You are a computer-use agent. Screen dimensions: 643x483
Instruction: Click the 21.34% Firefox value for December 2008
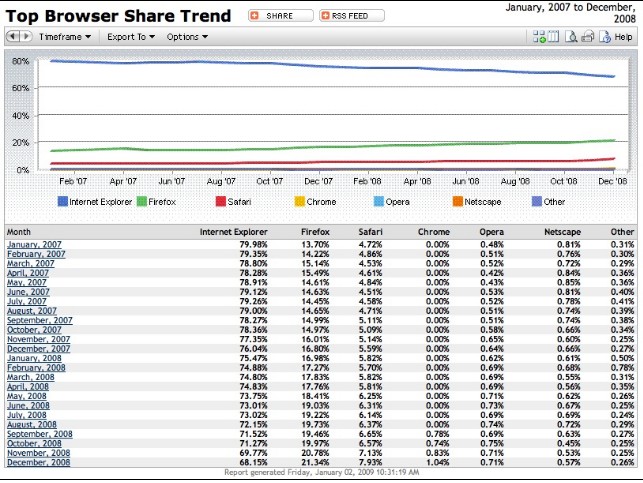click(315, 462)
